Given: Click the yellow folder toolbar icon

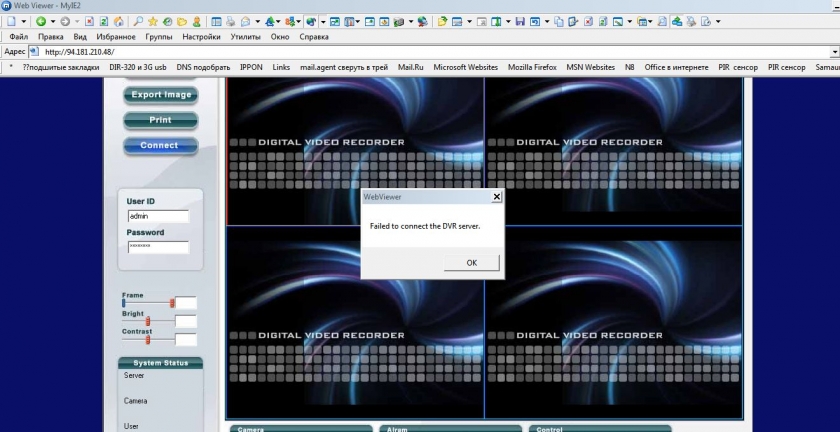Looking at the screenshot, I should tap(182, 21).
